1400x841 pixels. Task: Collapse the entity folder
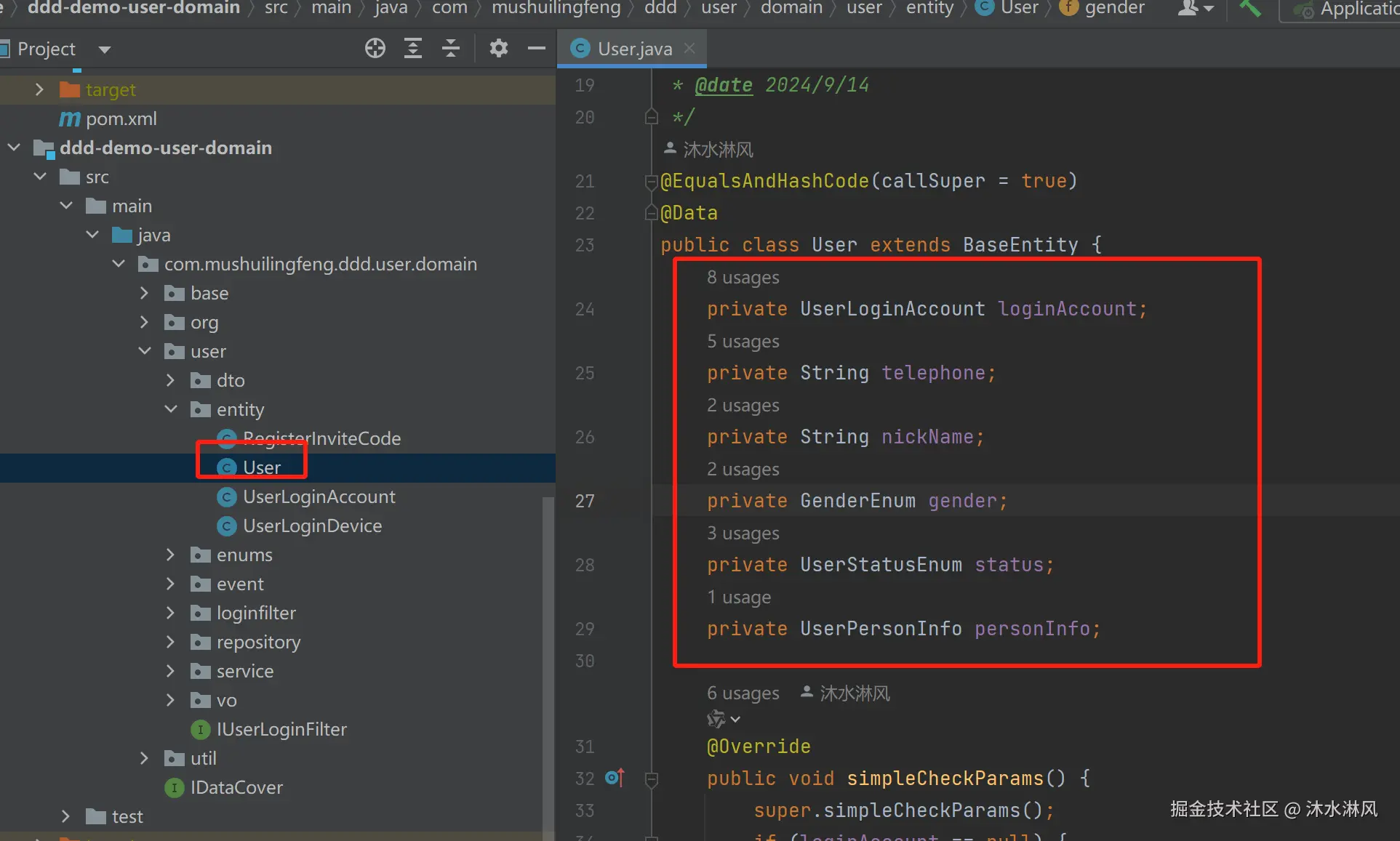coord(171,409)
